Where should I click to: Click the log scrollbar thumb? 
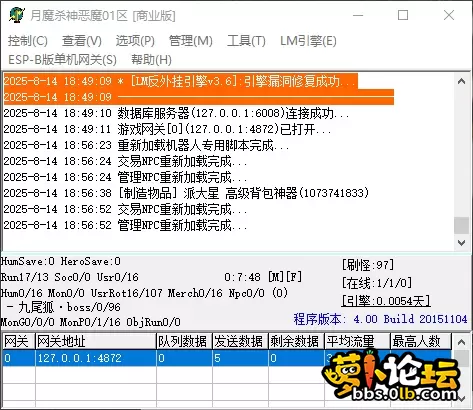pos(461,225)
